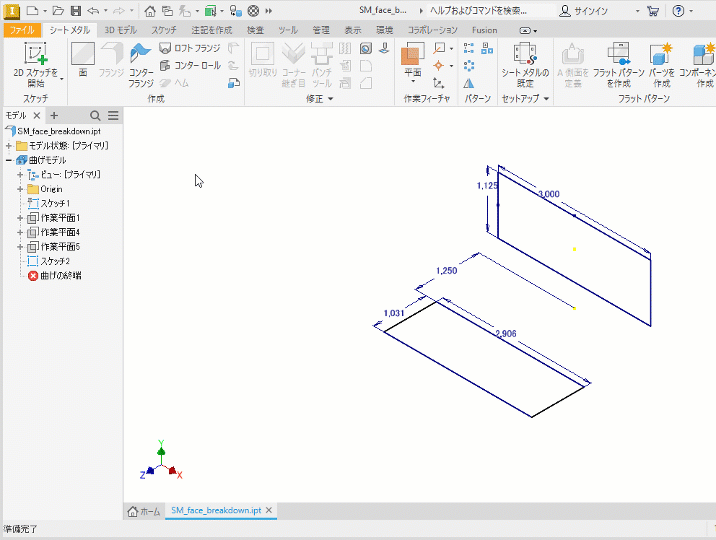Open the Undo history dropdown arrow
Viewport: 716px width, 540px height.
click(105, 11)
